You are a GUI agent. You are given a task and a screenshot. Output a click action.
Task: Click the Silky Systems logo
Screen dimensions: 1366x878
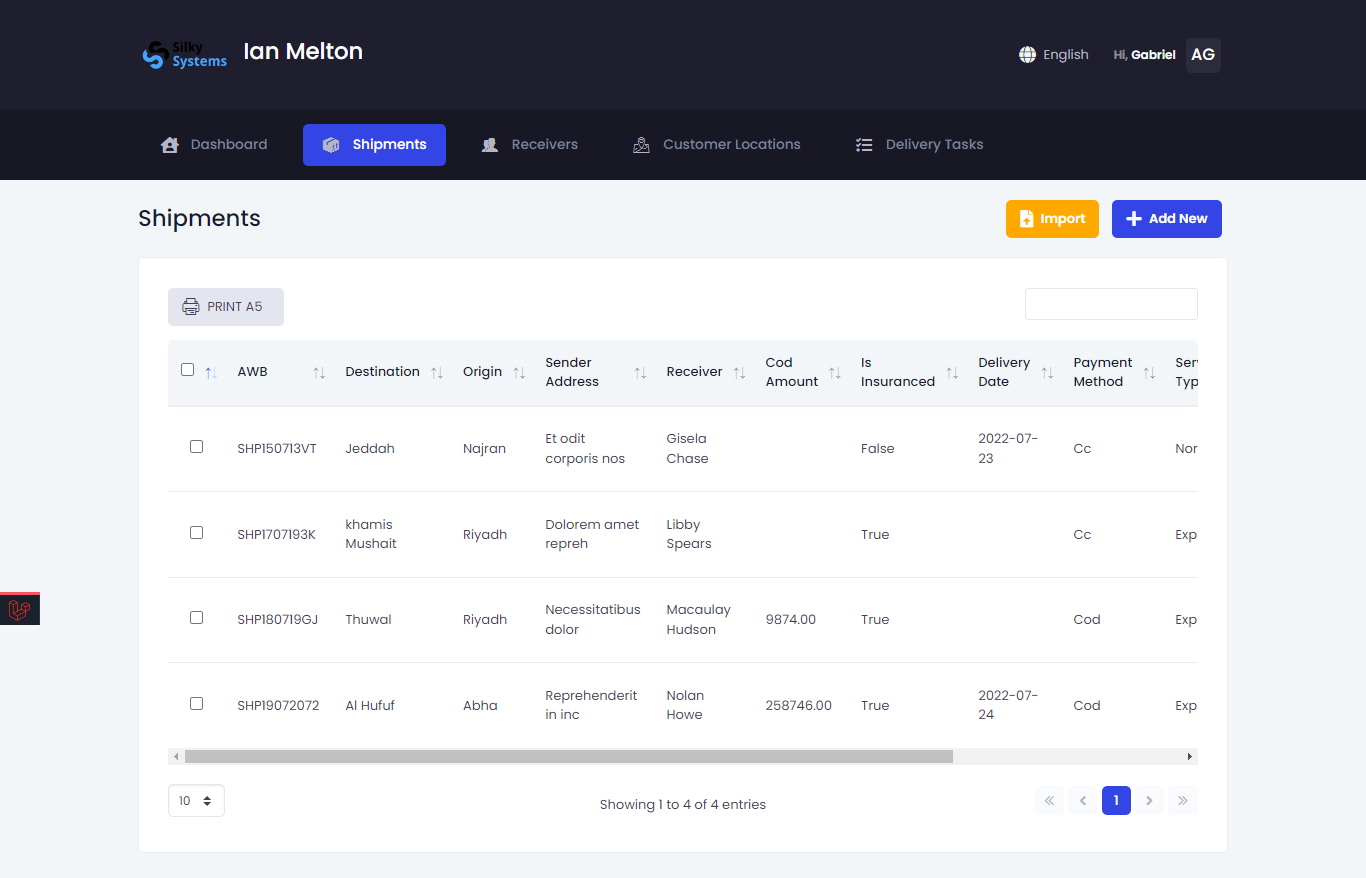pos(185,55)
